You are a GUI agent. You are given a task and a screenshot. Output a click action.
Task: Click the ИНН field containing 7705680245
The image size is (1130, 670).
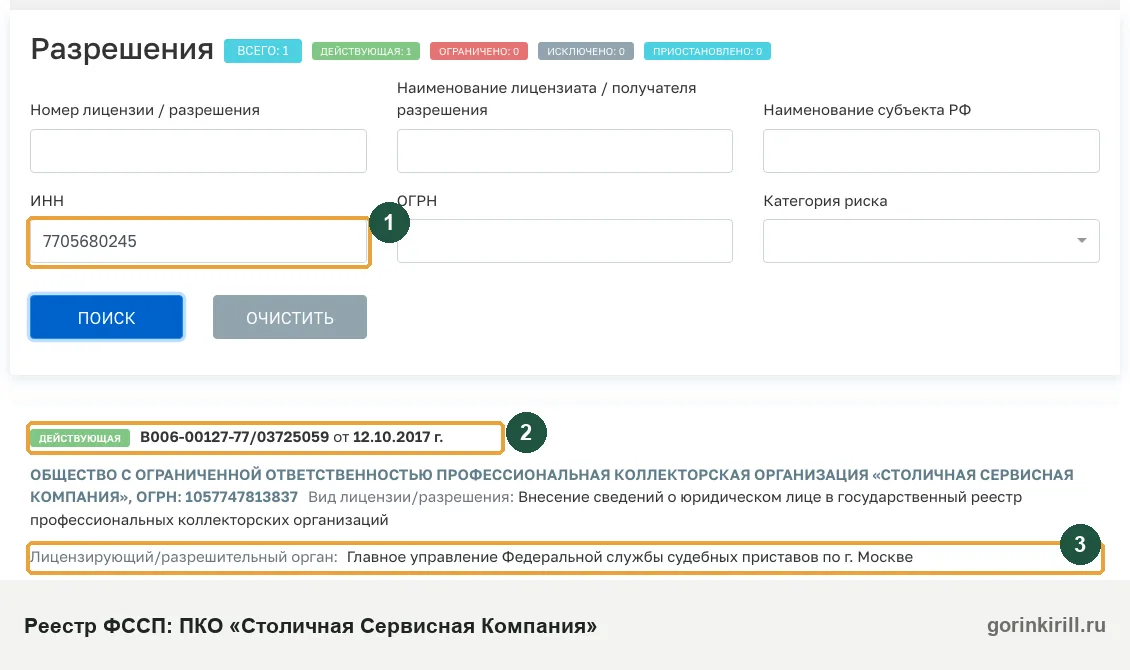[198, 241]
